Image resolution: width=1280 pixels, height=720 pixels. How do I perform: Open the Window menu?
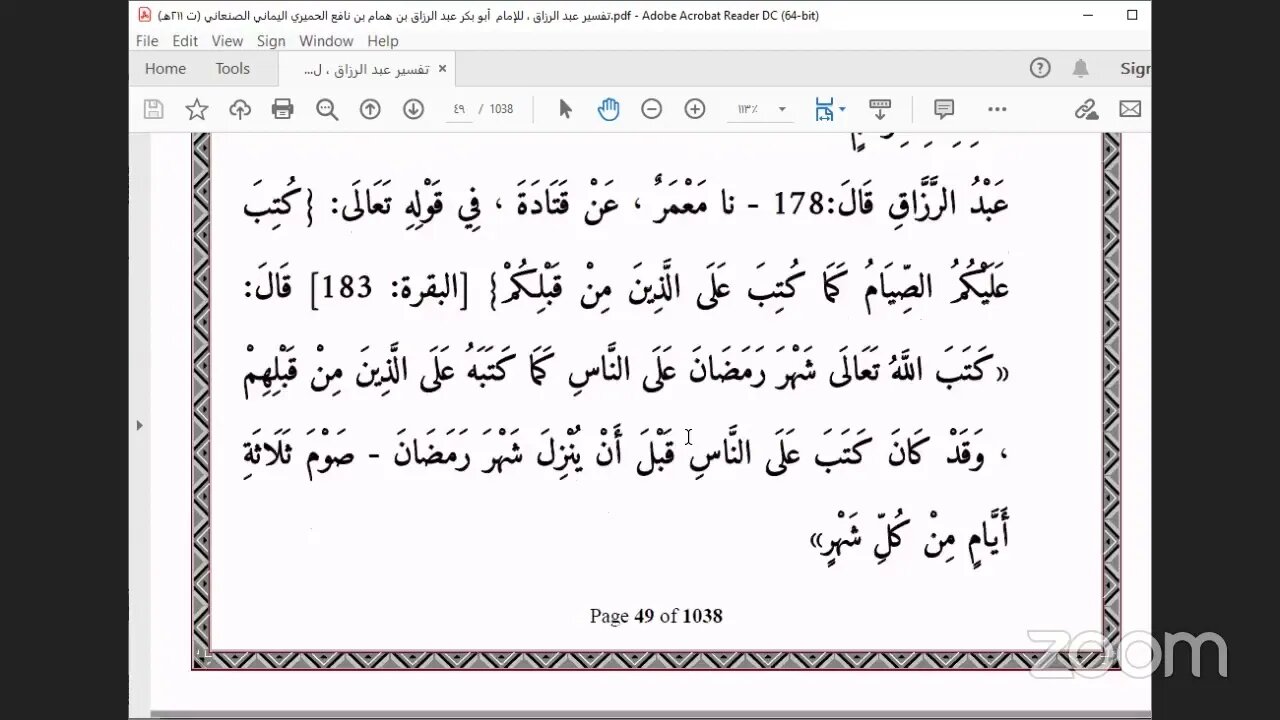pyautogui.click(x=326, y=41)
